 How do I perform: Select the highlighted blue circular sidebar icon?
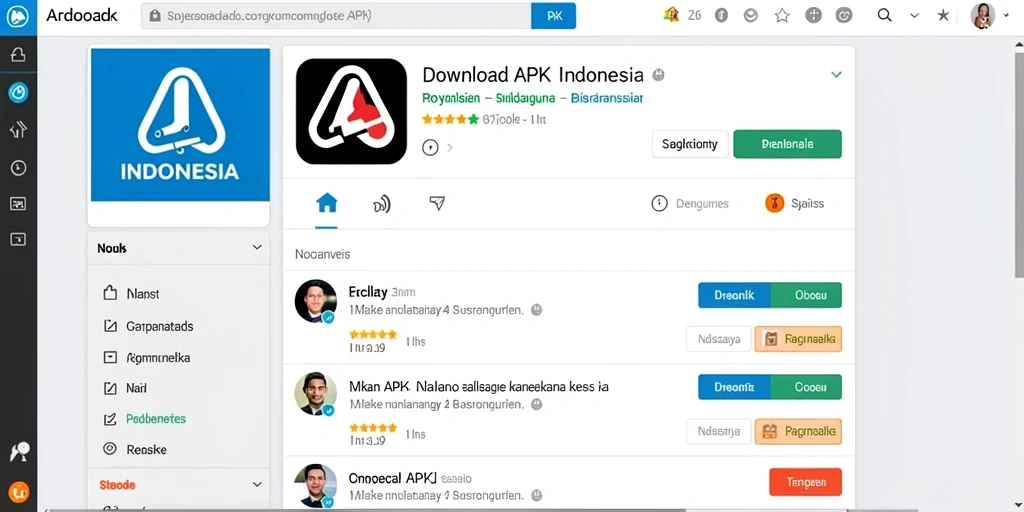(18, 93)
